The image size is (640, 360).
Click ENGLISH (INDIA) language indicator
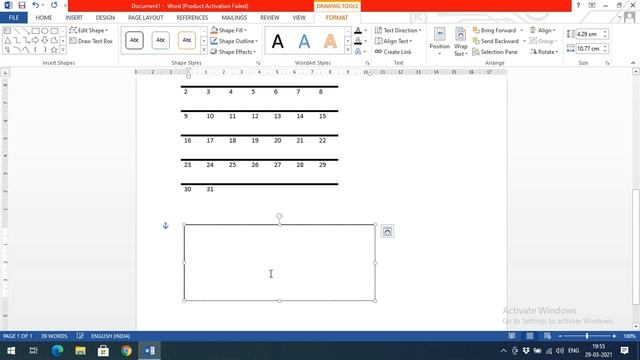pyautogui.click(x=110, y=336)
